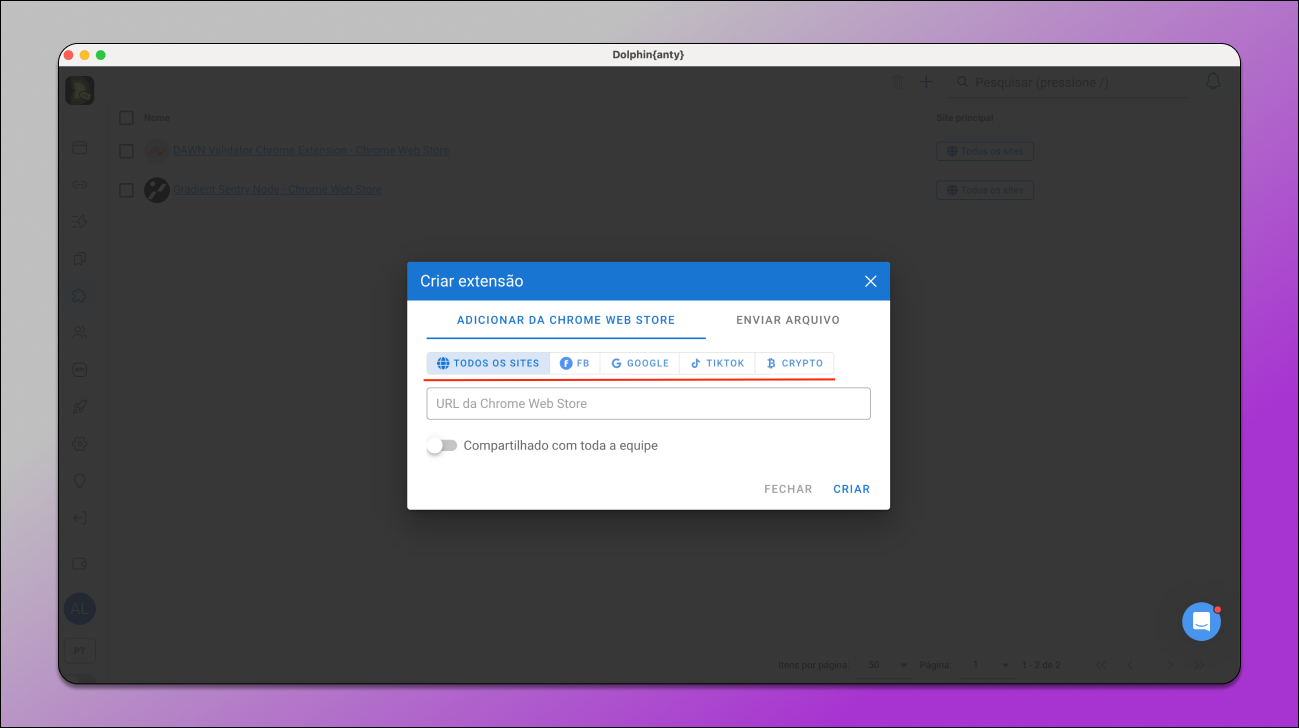Check the DAWN Validator row checkbox
Viewport: 1299px width, 728px height.
coord(126,151)
